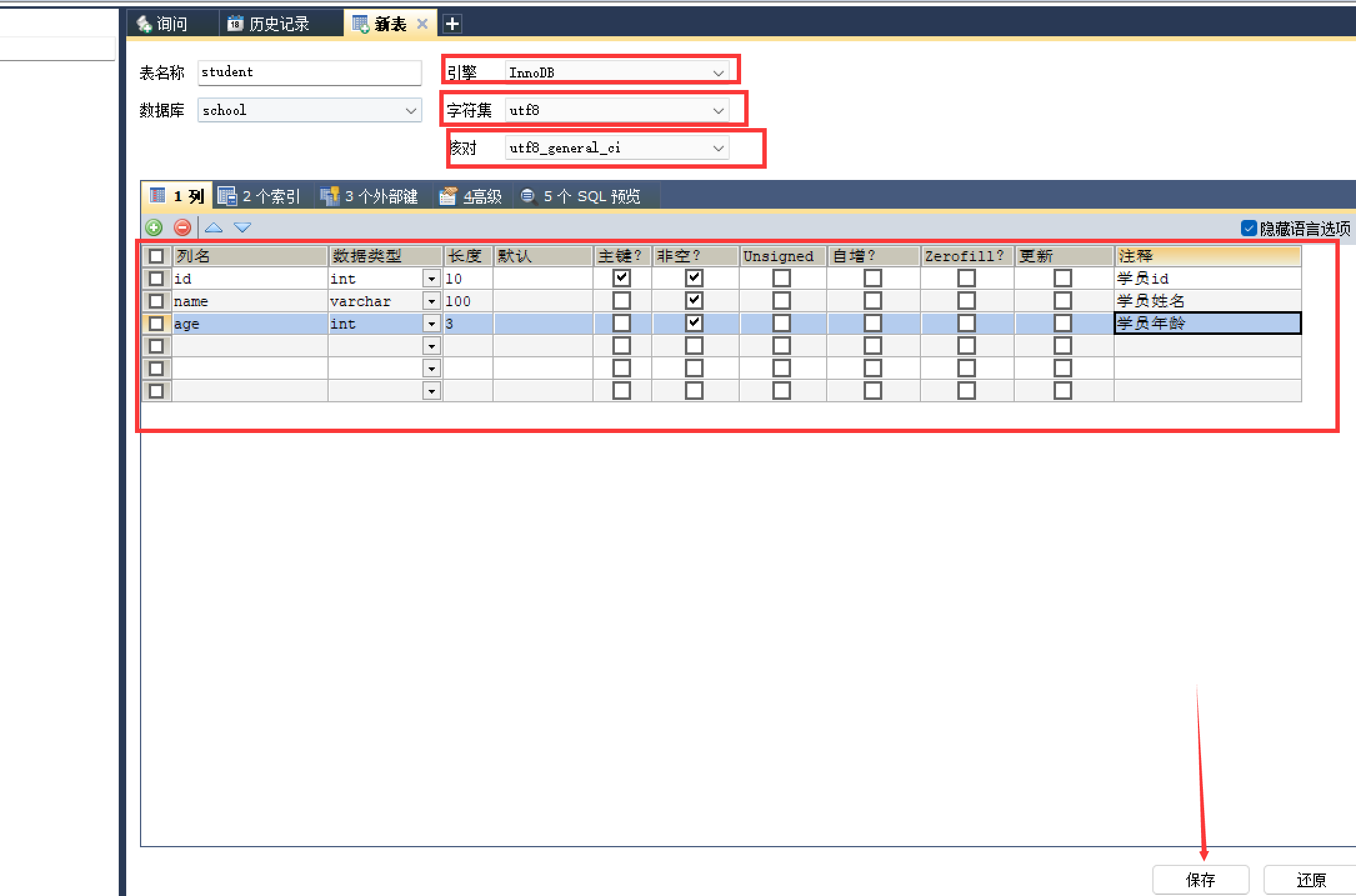Click the move column down arrow
This screenshot has height=896, width=1356.
(x=242, y=227)
